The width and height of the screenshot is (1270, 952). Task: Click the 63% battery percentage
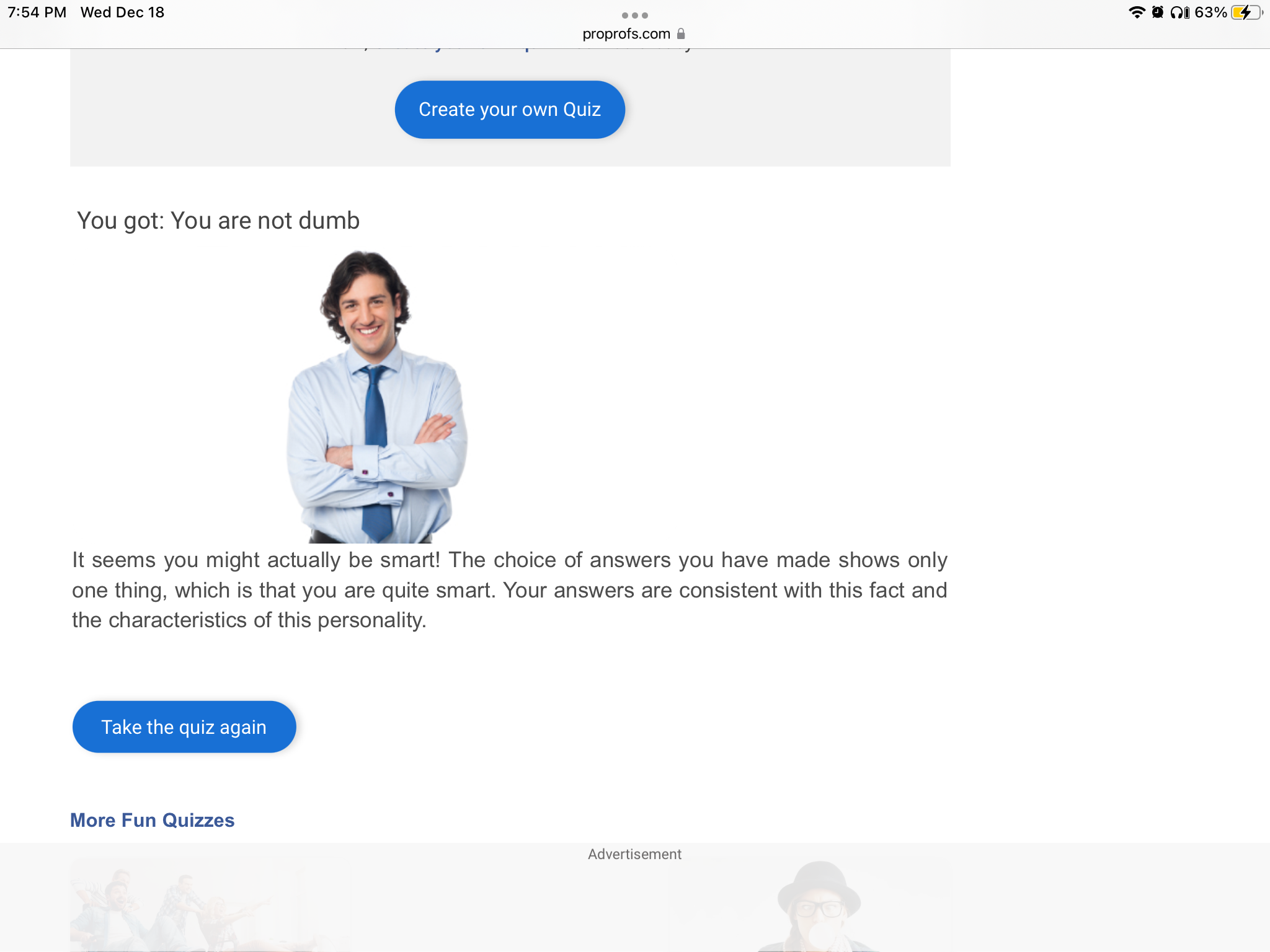coord(1210,12)
